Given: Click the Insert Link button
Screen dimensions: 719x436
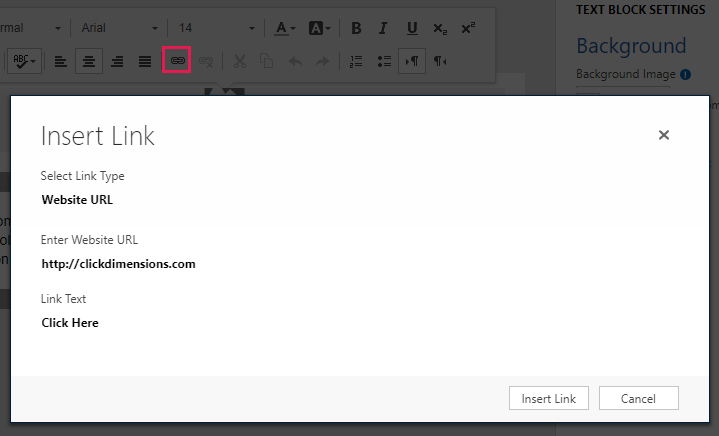Looking at the screenshot, I should (548, 398).
